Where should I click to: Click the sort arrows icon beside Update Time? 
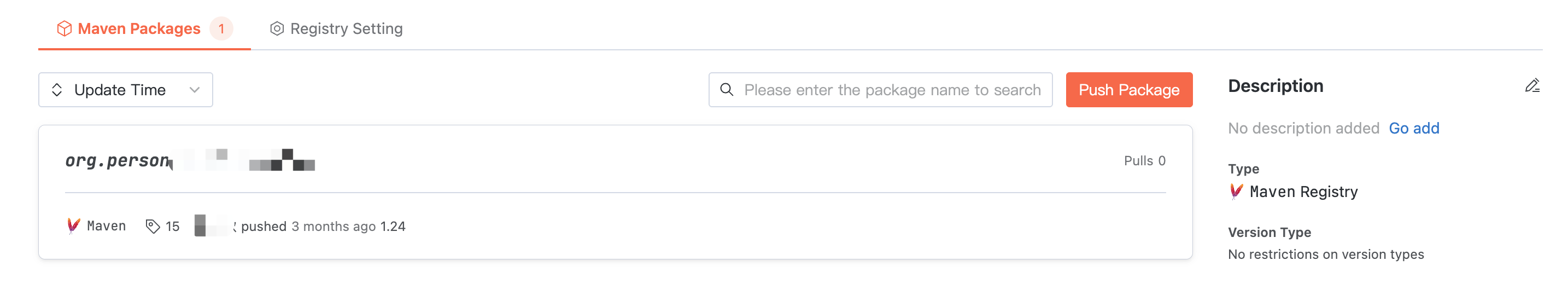(57, 90)
